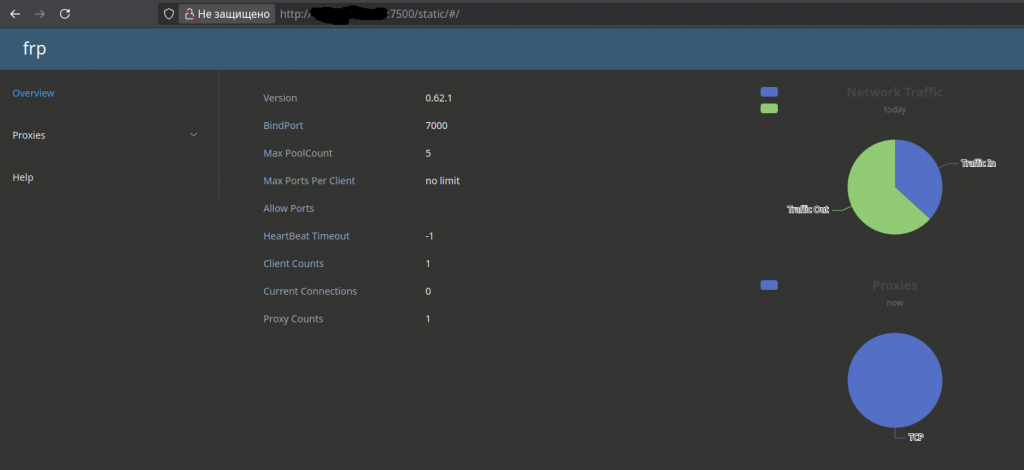Click the Max PoolCount label
The width and height of the screenshot is (1024, 470).
tap(298, 153)
